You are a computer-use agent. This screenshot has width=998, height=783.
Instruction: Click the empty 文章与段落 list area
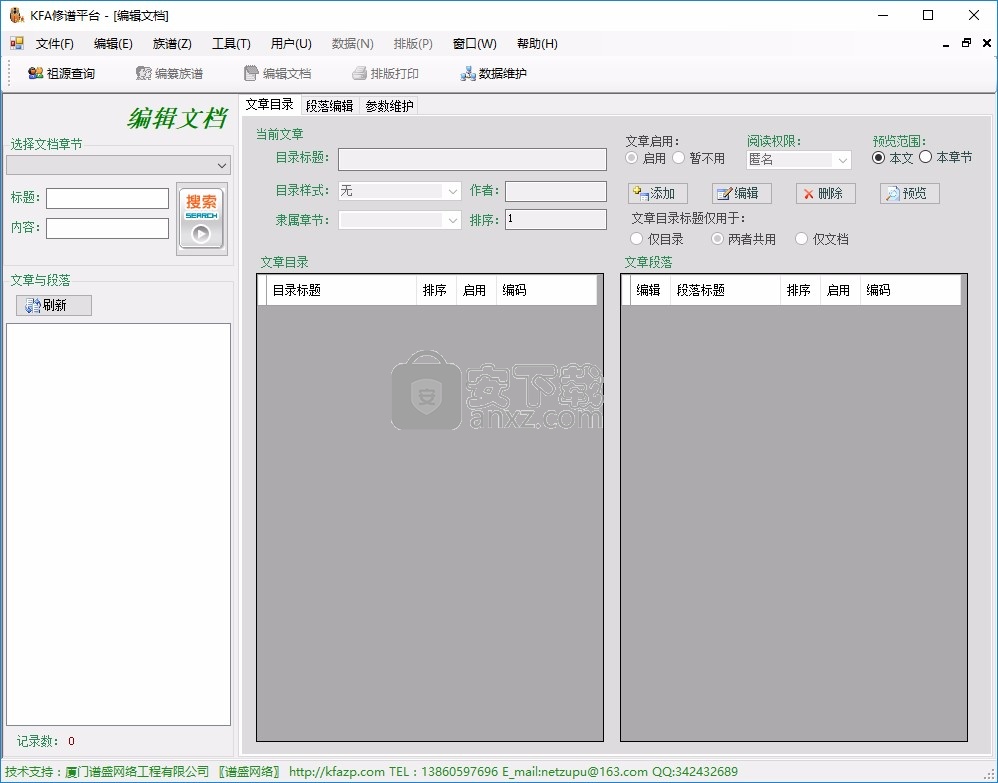(118, 524)
